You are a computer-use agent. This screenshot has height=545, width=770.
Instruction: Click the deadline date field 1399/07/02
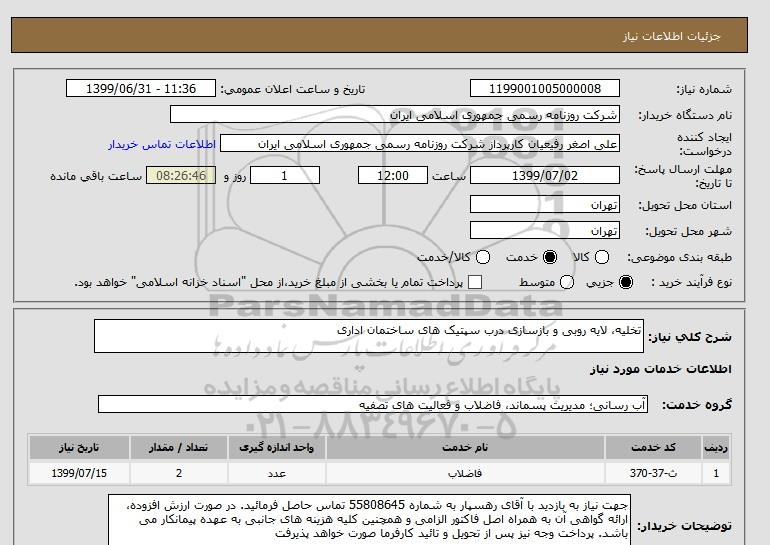pos(545,175)
